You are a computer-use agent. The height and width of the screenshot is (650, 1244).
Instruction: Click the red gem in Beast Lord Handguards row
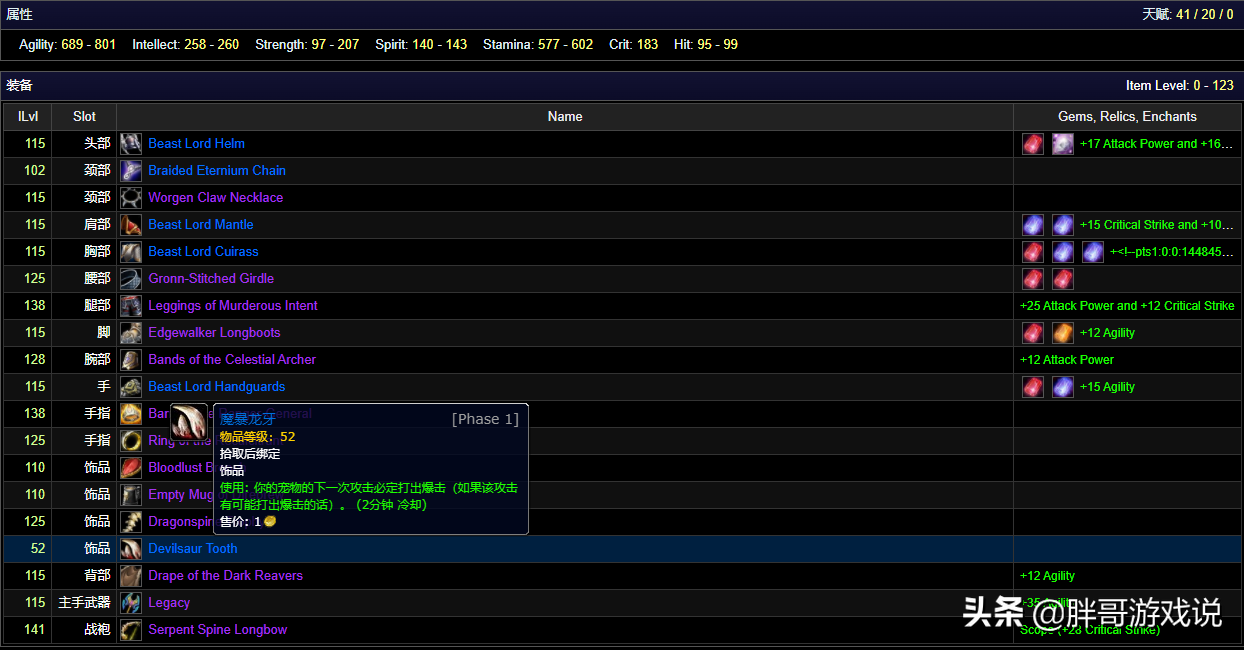[1033, 387]
